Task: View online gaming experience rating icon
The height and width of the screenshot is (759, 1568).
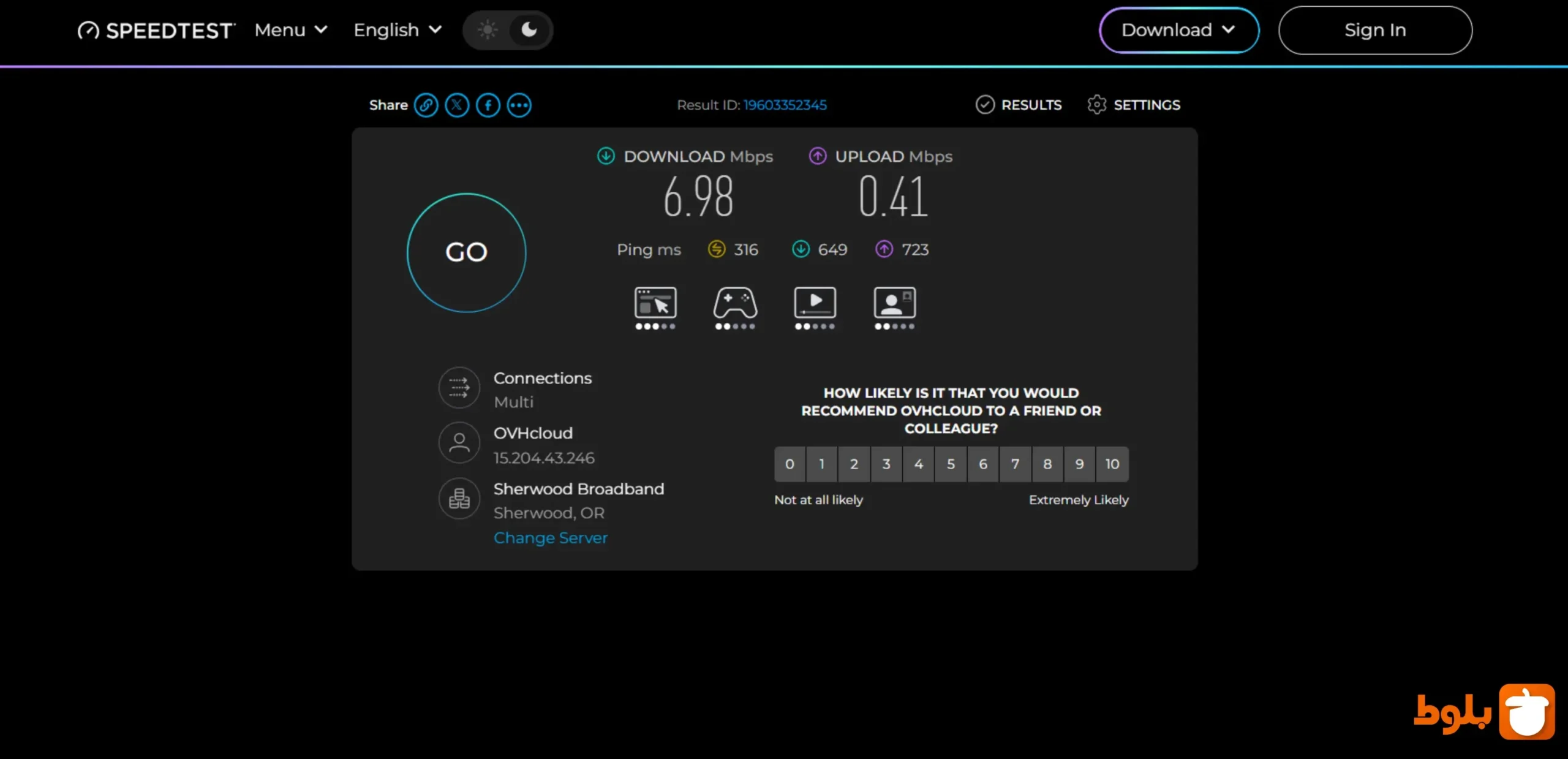Action: (735, 308)
